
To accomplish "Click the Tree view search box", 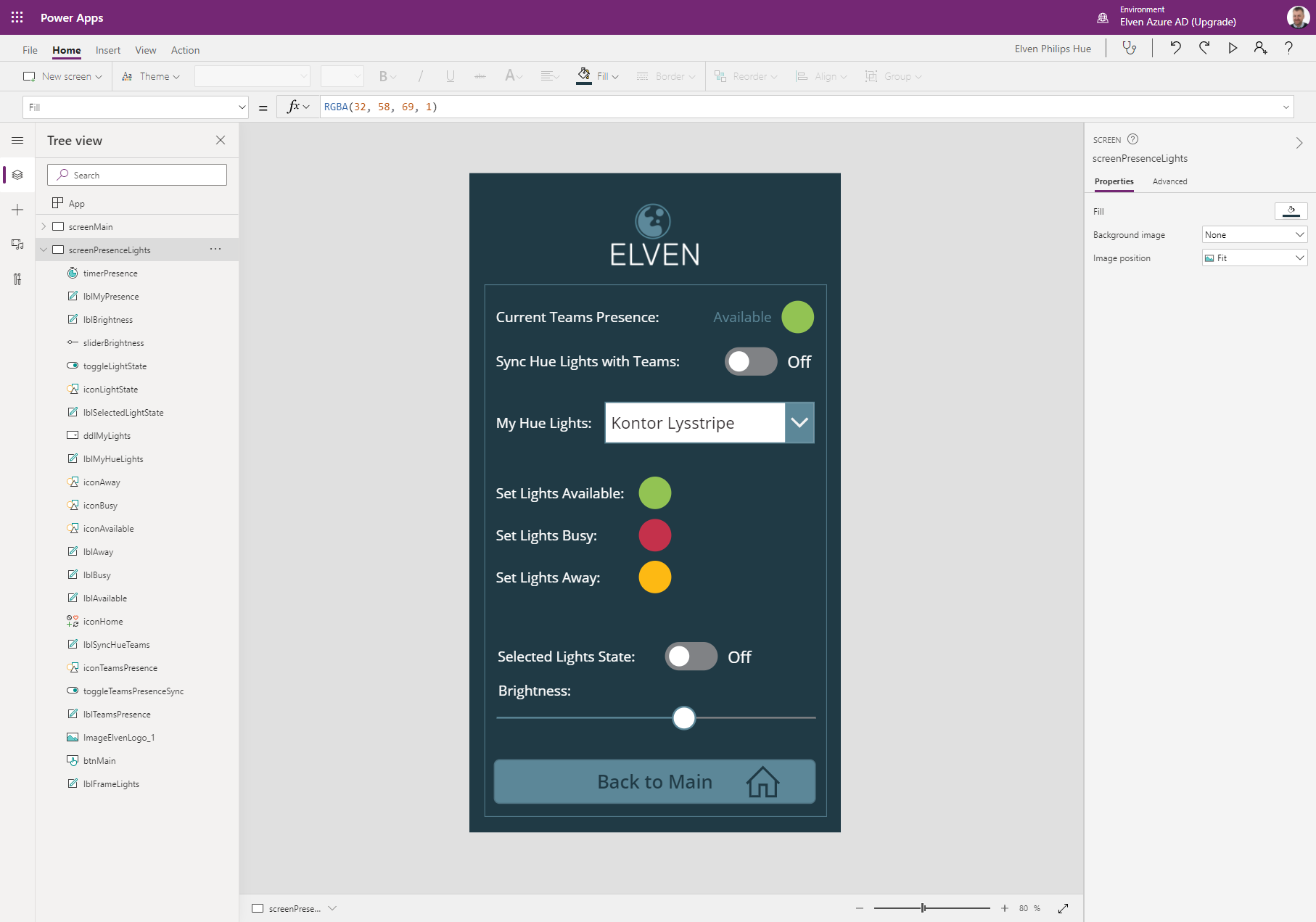I will coord(137,175).
